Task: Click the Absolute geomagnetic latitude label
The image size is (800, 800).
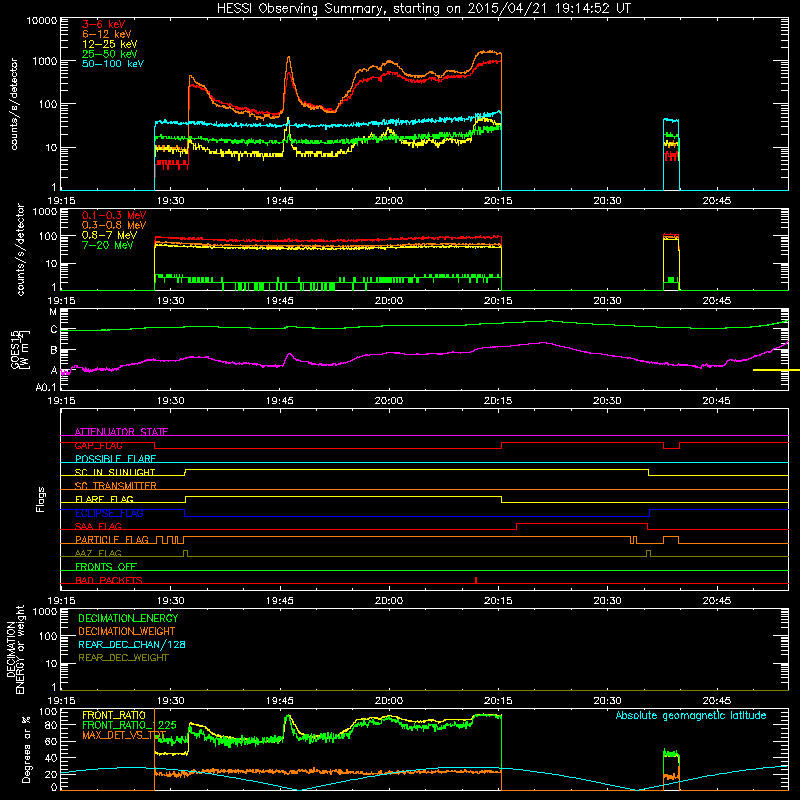Action: coord(691,716)
